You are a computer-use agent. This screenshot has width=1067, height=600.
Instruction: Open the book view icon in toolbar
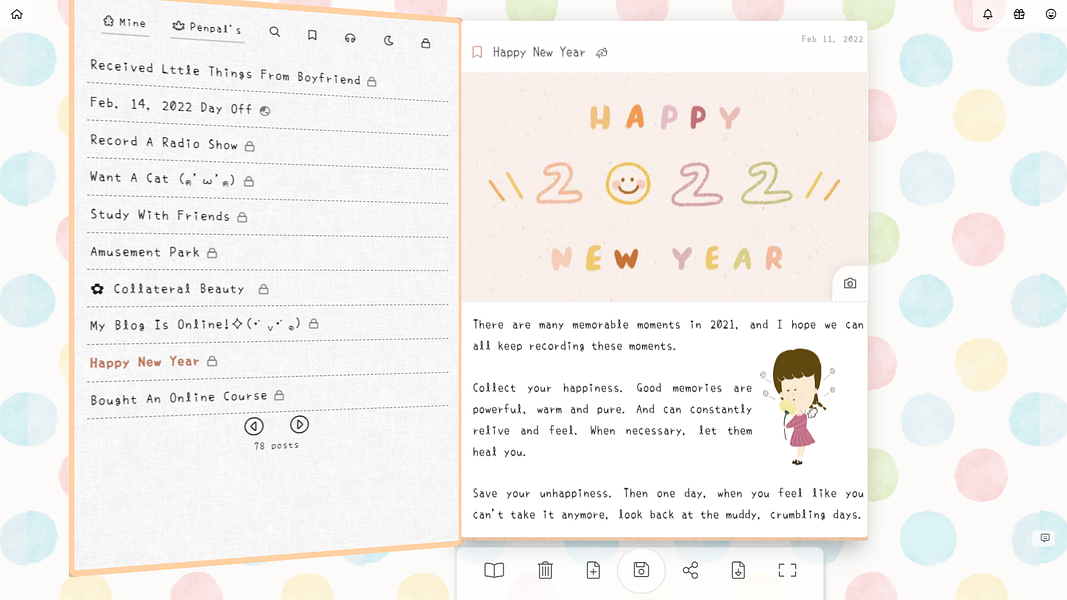pyautogui.click(x=494, y=570)
